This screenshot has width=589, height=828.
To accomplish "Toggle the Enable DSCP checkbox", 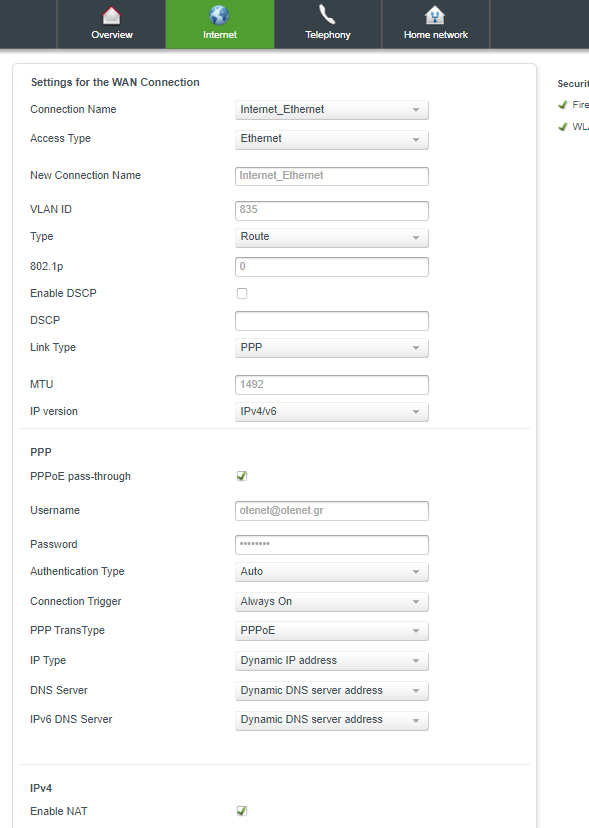I will click(x=242, y=293).
